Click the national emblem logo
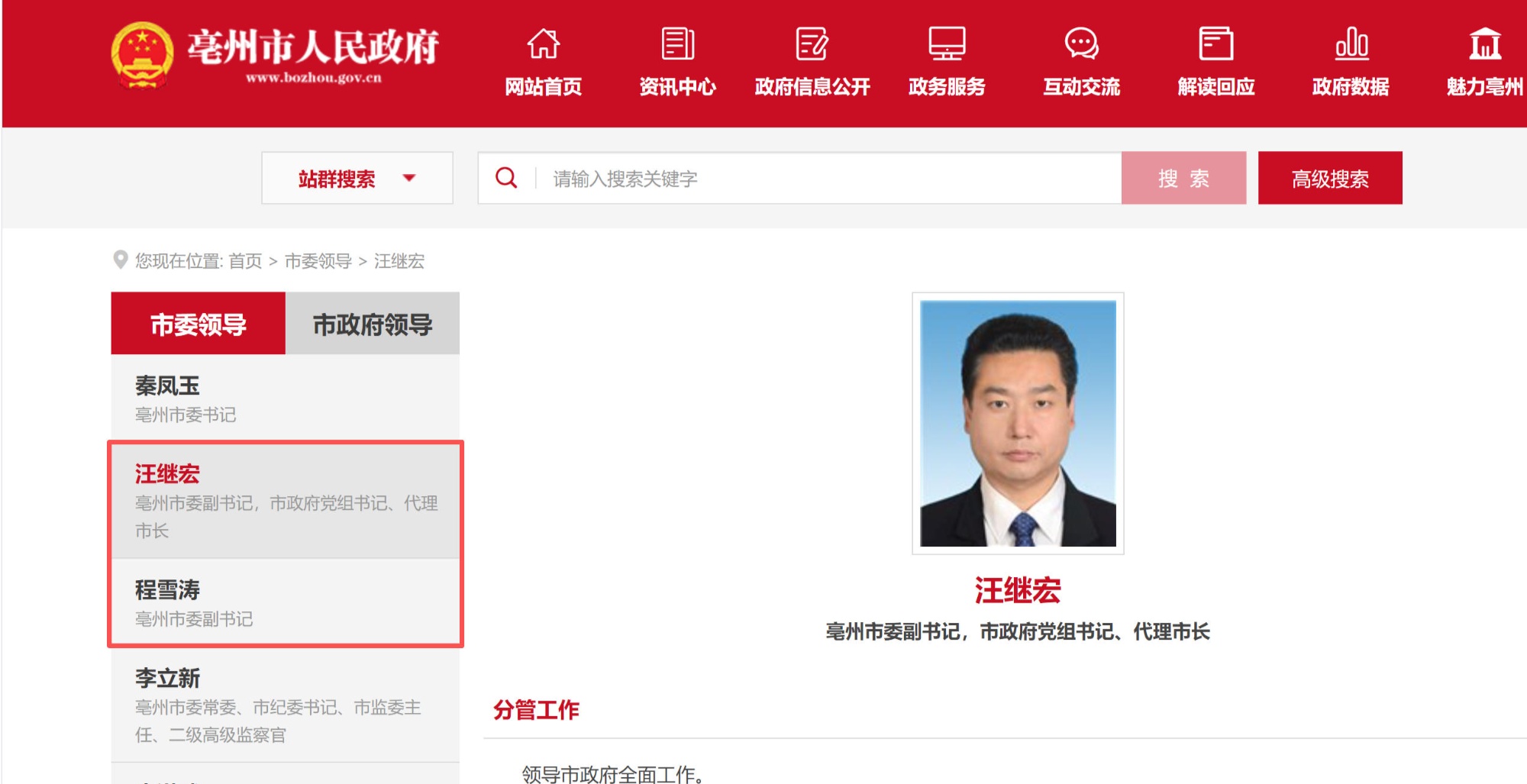1527x784 pixels. point(142,55)
